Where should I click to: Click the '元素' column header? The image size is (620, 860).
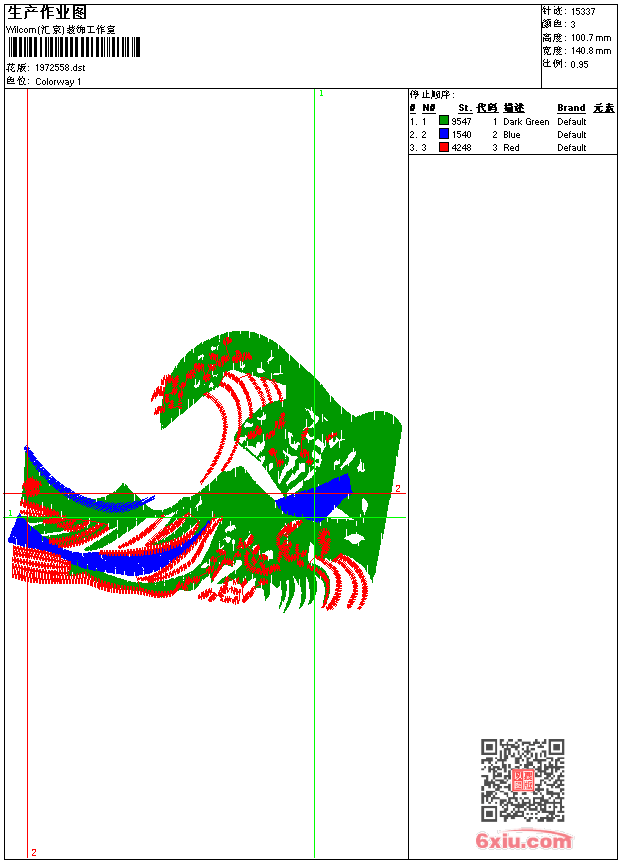click(x=604, y=108)
